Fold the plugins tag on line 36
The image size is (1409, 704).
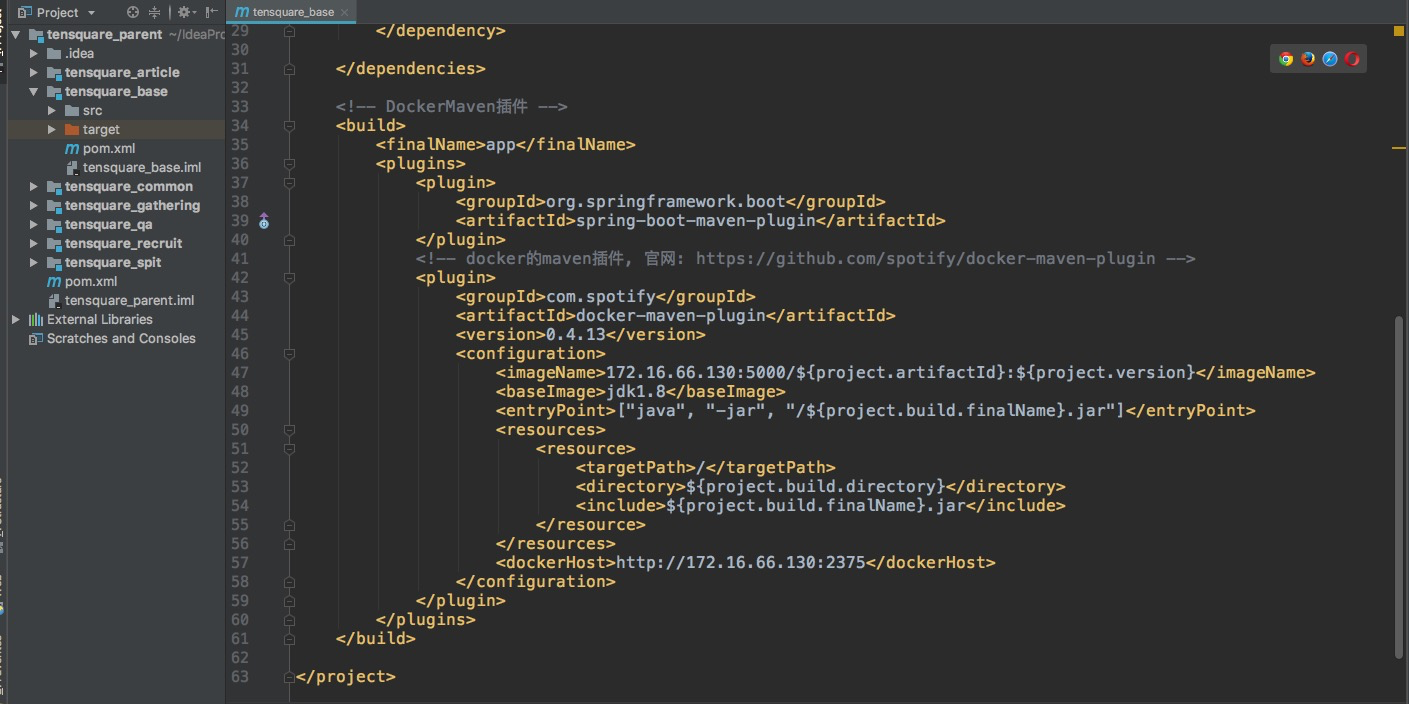tap(289, 164)
